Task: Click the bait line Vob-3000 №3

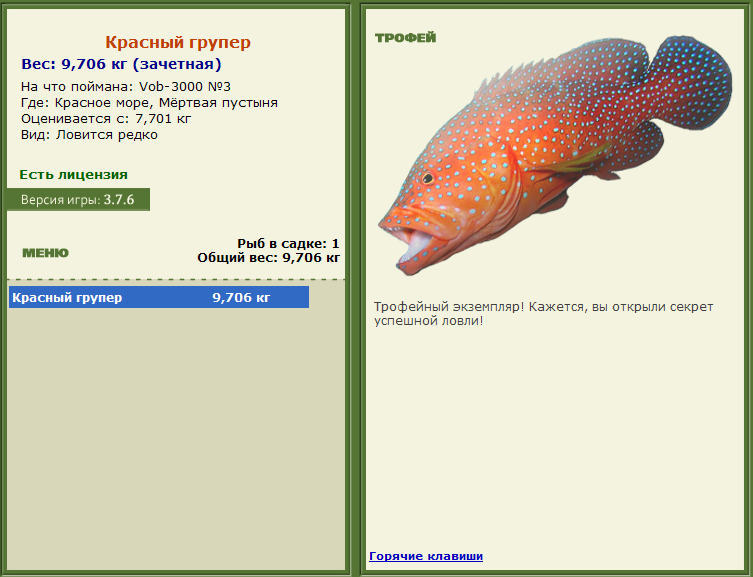Action: 126,86
